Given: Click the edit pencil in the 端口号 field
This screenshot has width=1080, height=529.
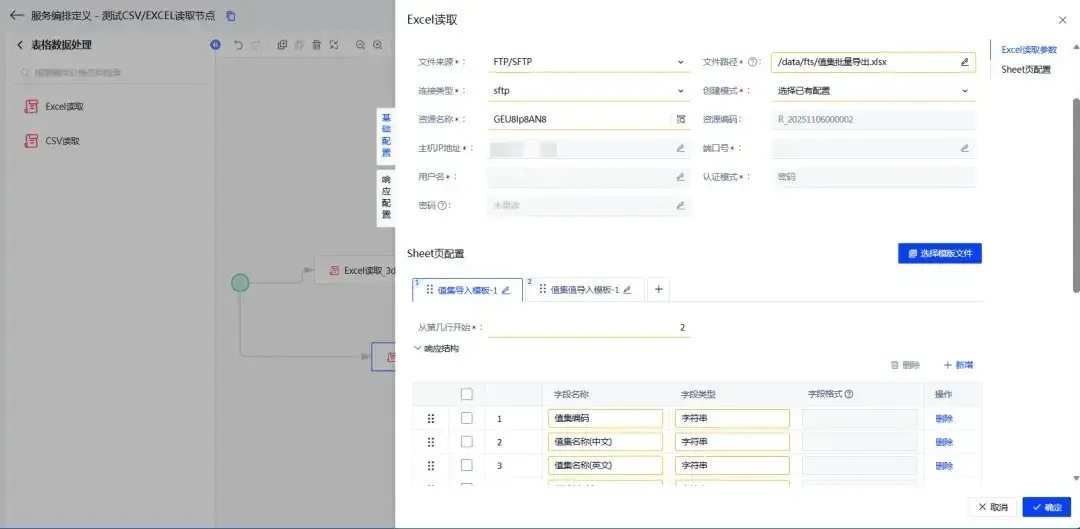Looking at the screenshot, I should [x=965, y=148].
